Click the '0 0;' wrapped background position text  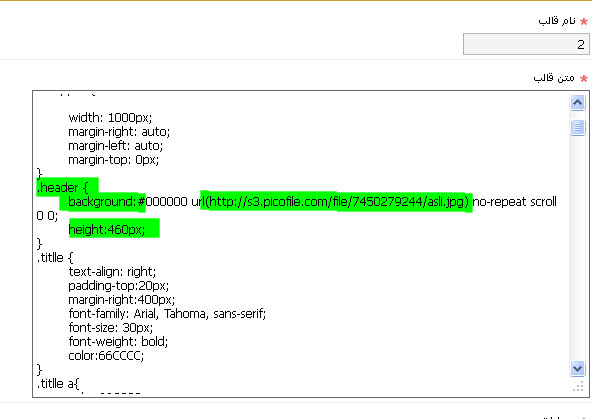click(47, 216)
